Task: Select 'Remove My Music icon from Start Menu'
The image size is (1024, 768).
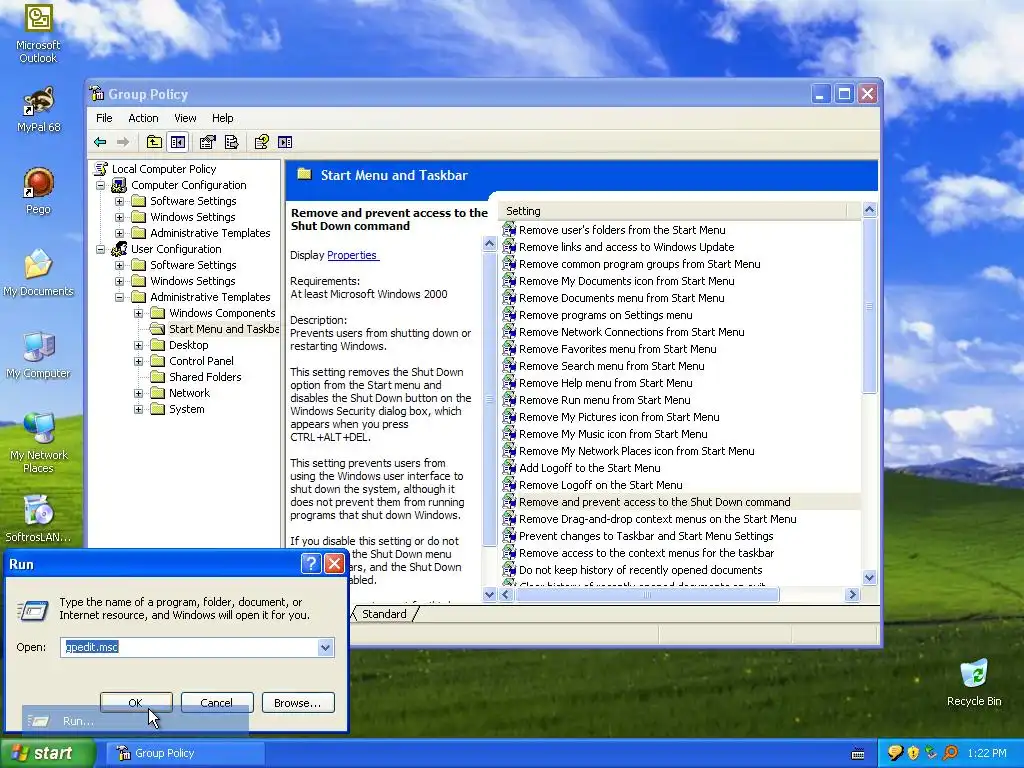Action: pos(613,434)
